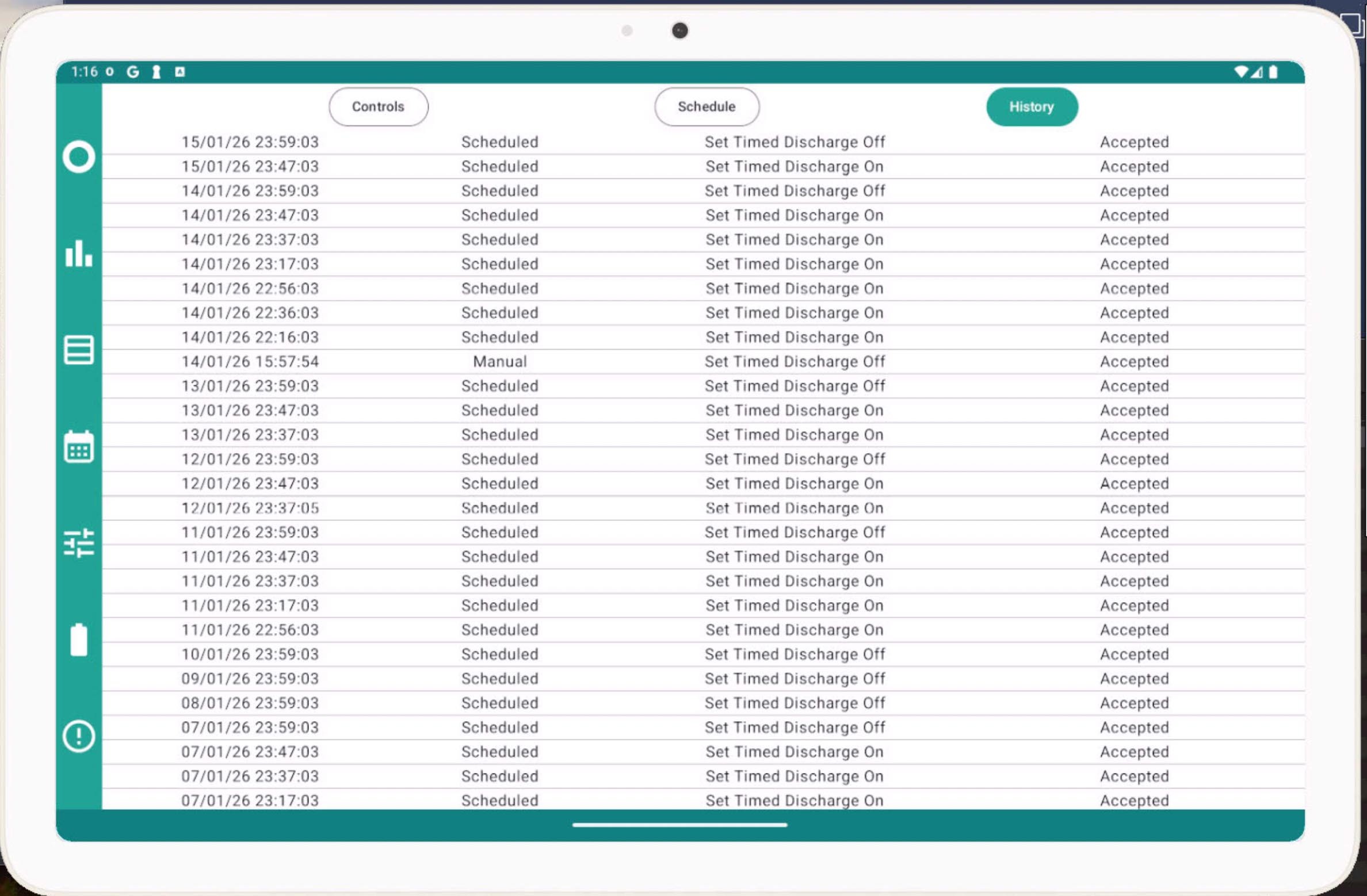Viewport: 1367px width, 896px height.
Task: Select the 15/01/26 23:47:03 timestamp
Action: pos(250,166)
